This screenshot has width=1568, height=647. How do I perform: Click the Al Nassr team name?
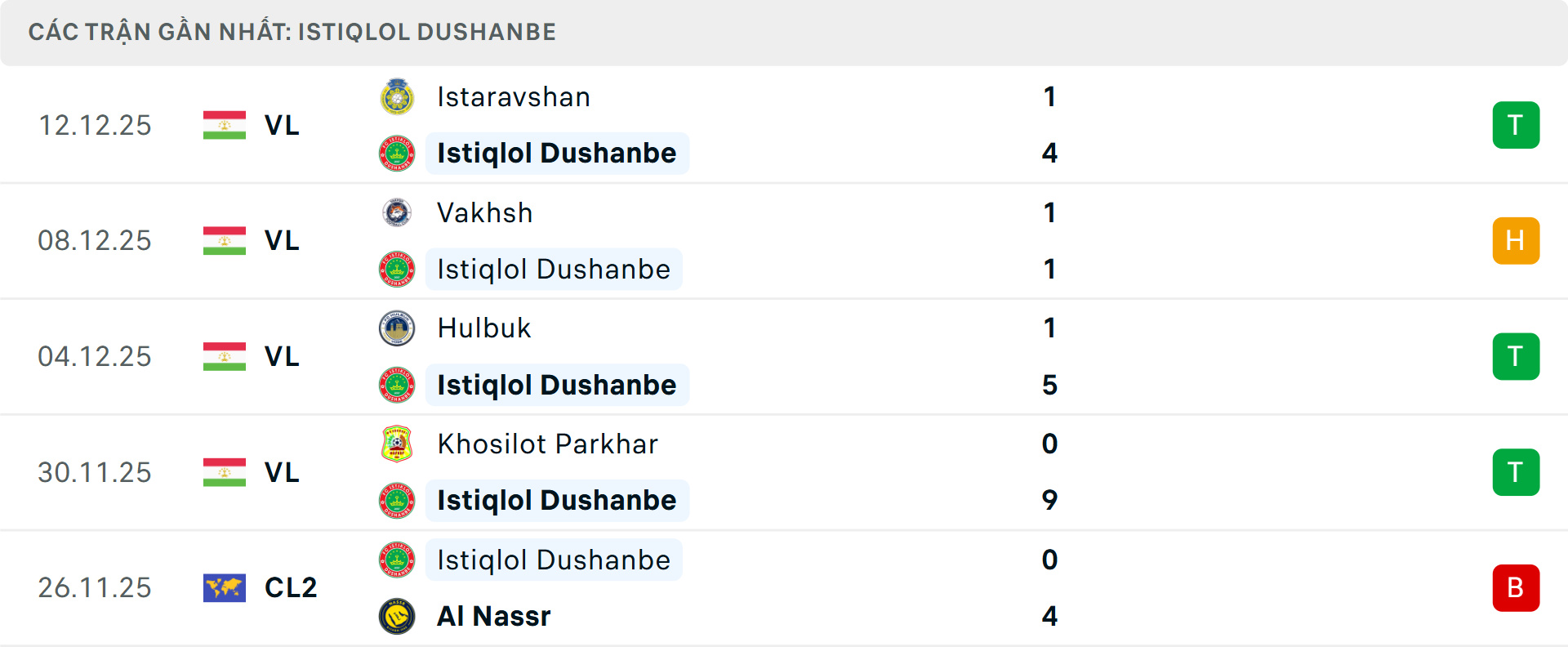tap(491, 617)
